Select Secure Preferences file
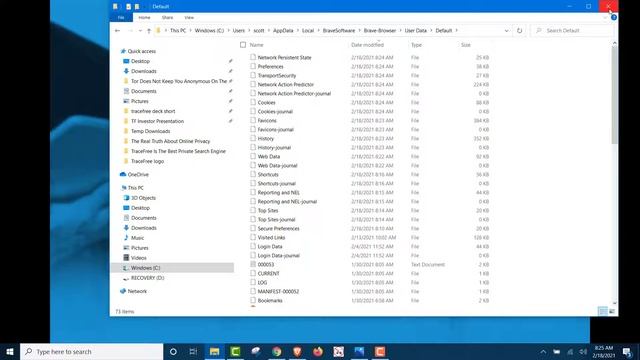640x360 pixels. [x=278, y=229]
